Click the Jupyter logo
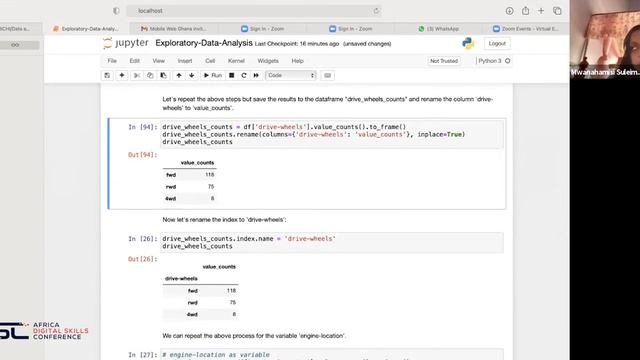640x360 pixels. point(126,43)
